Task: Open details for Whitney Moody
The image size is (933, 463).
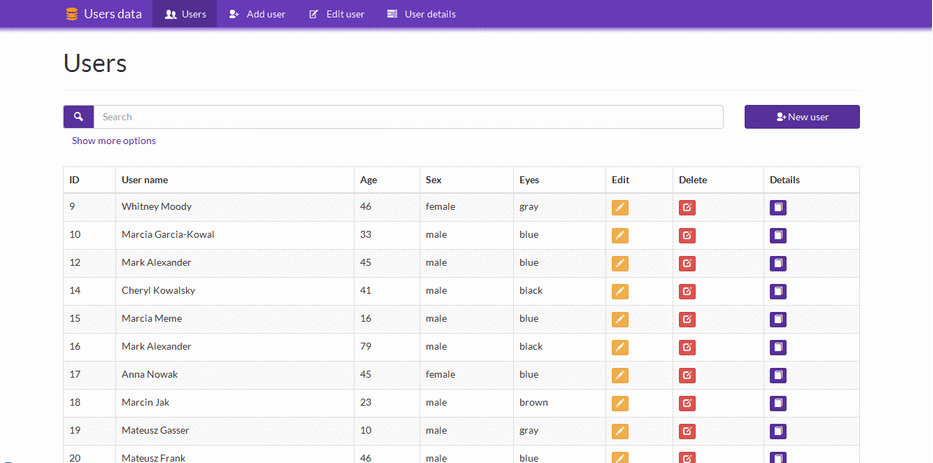Action: [x=778, y=208]
